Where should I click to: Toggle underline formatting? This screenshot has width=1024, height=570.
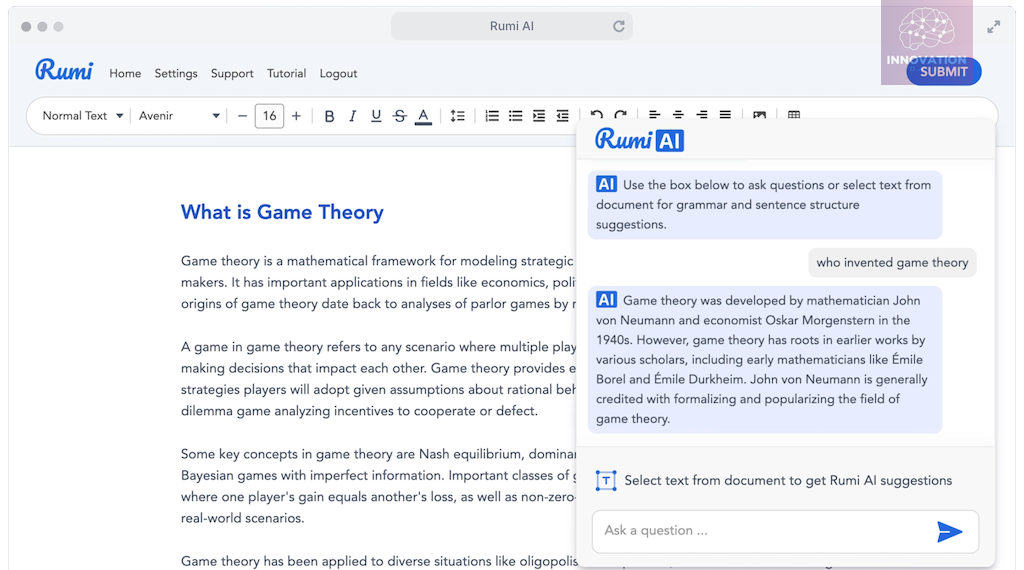pyautogui.click(x=376, y=116)
